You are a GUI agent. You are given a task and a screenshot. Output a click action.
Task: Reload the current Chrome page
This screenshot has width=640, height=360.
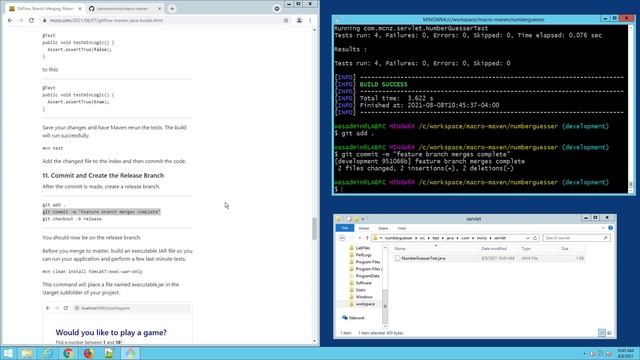[31, 20]
